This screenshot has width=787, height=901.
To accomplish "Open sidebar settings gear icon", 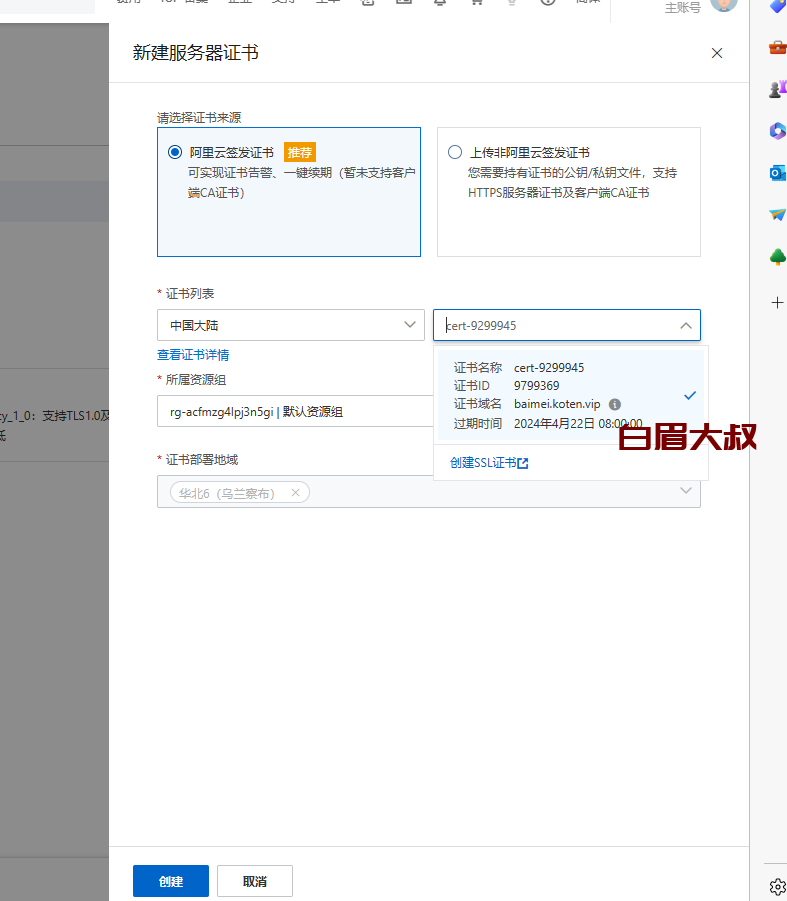I will (x=777, y=887).
